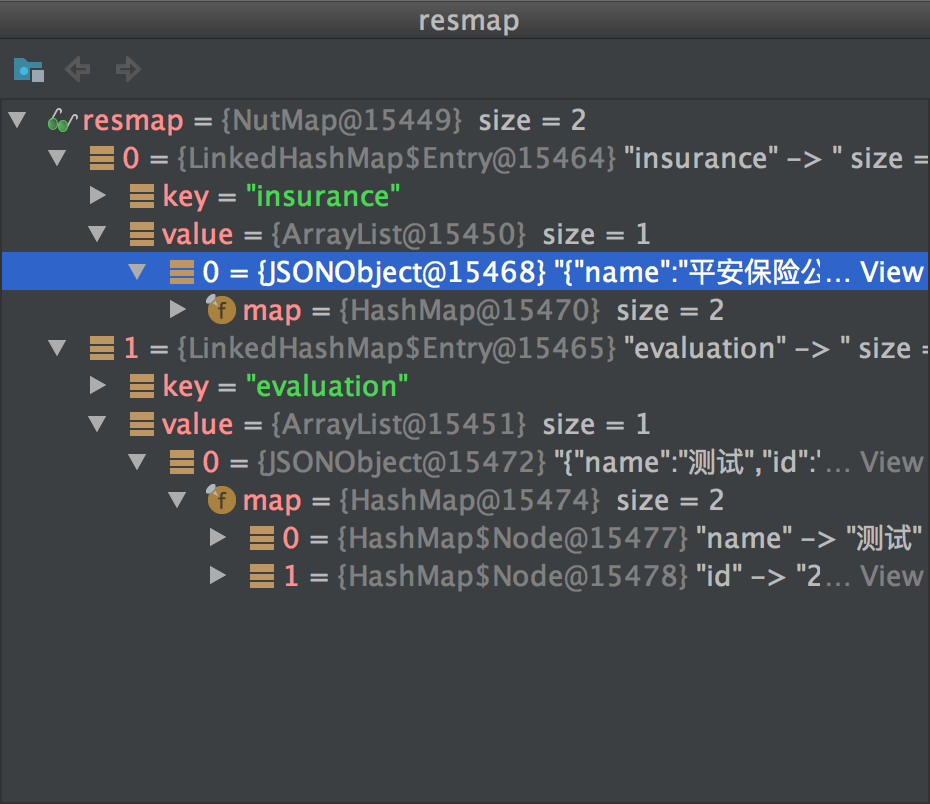The height and width of the screenshot is (804, 930).
Task: Collapse the ArrayList@15451 value node
Action: click(97, 424)
